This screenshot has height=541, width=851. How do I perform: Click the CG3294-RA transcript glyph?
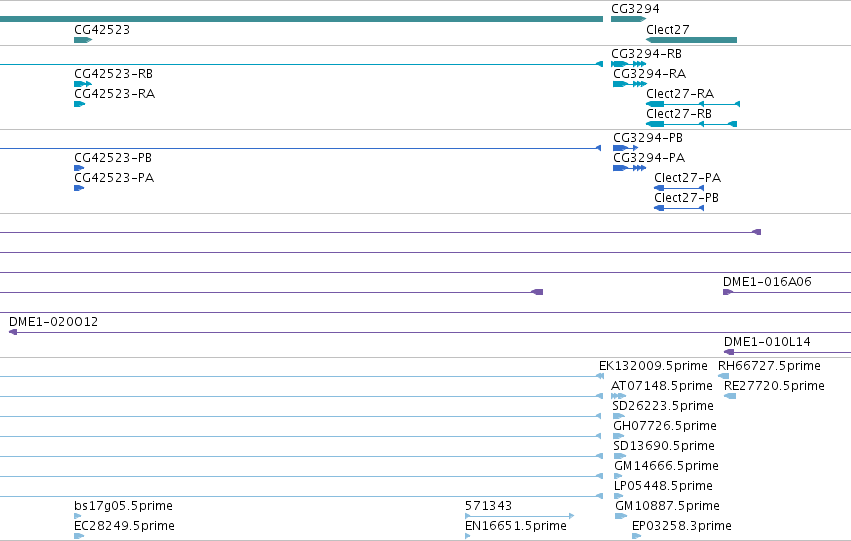point(630,84)
